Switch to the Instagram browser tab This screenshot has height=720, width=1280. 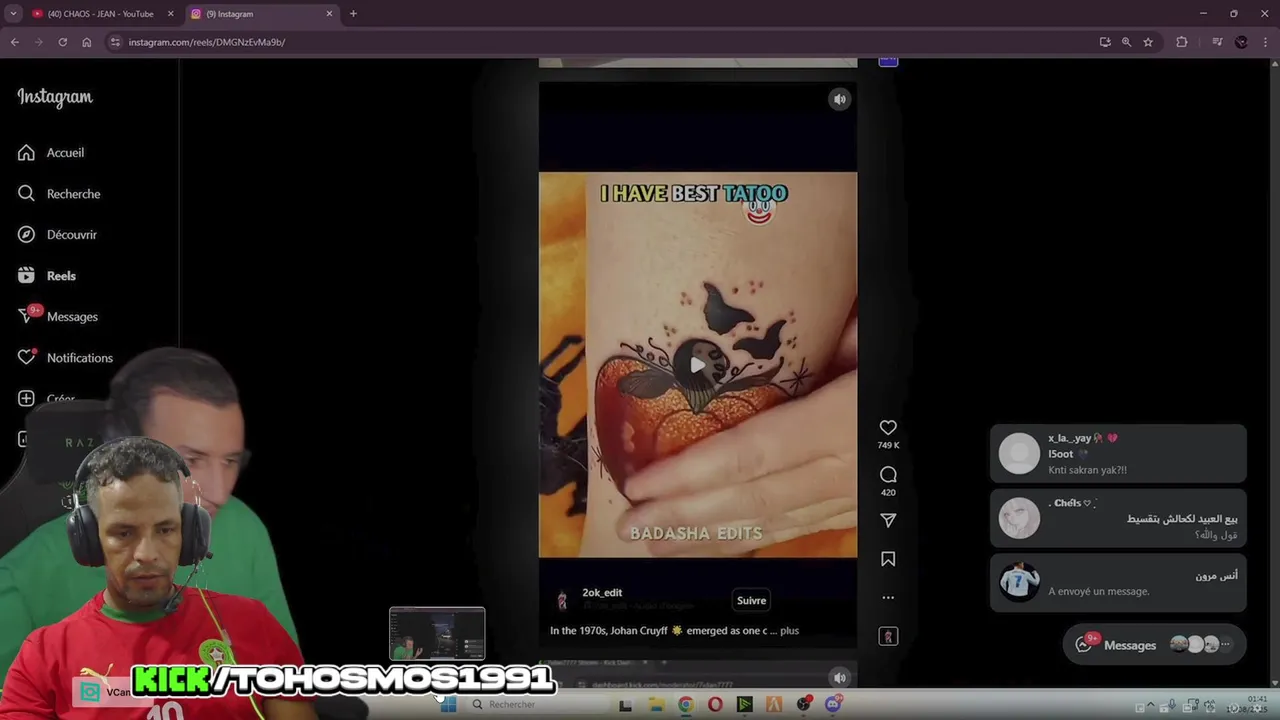click(x=260, y=14)
